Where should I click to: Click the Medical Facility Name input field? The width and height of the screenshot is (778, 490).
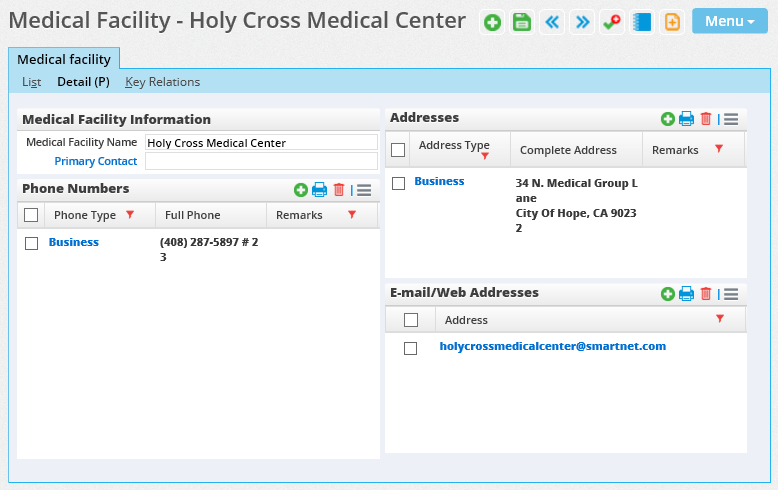pyautogui.click(x=261, y=142)
